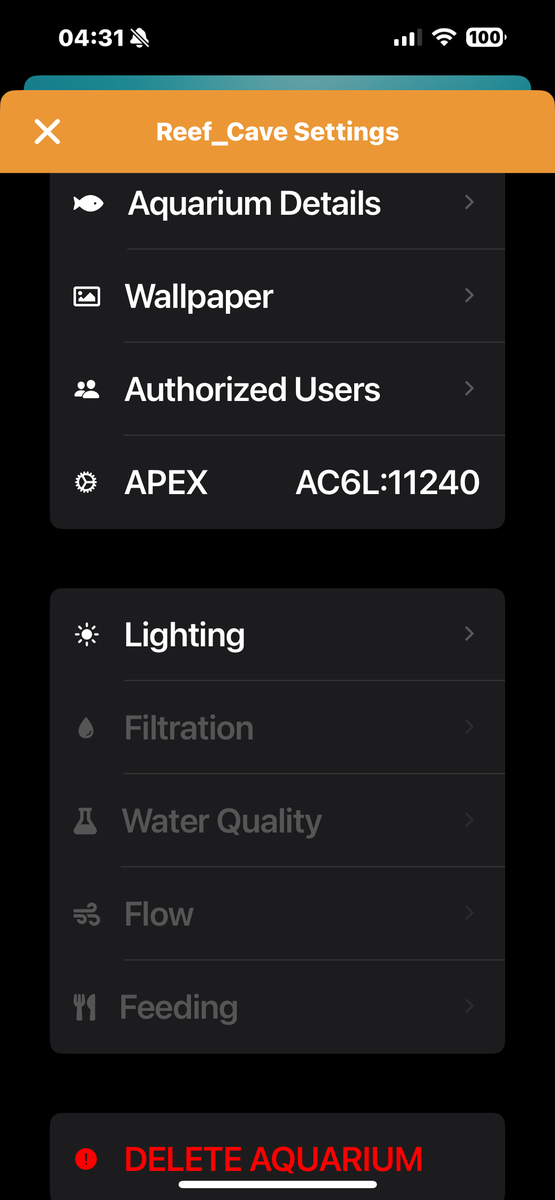Image resolution: width=555 pixels, height=1200 pixels.
Task: Tap the gear icon beside APEX
Action: point(87,483)
